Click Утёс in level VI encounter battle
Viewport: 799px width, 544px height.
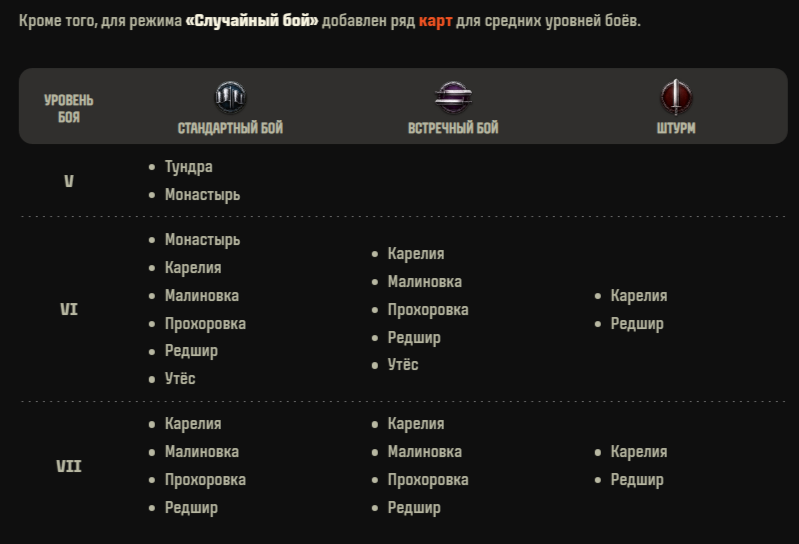point(403,365)
